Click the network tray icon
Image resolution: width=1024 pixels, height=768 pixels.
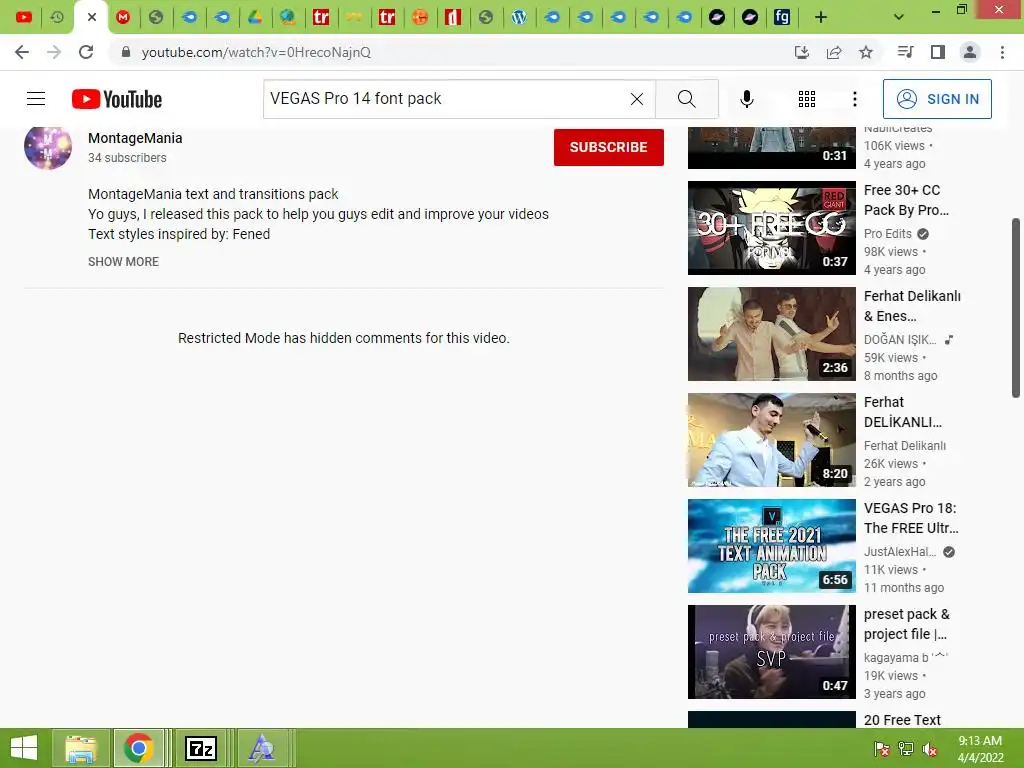click(x=906, y=749)
